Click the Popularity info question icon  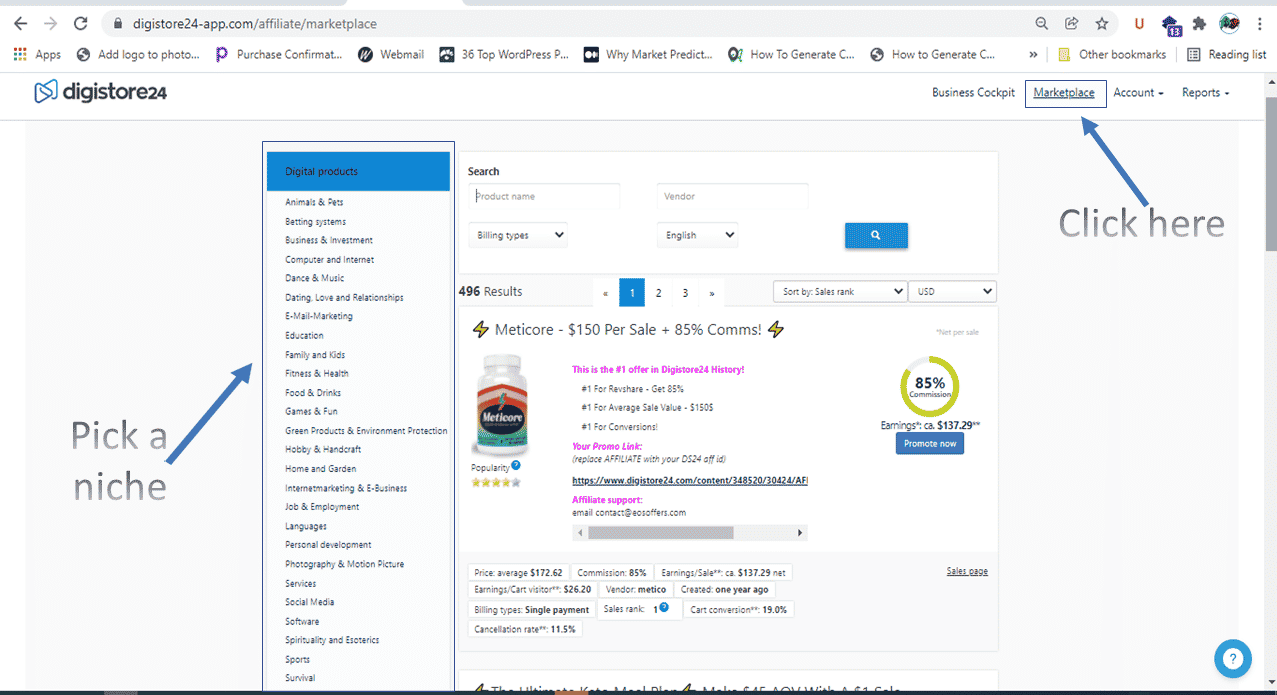pyautogui.click(x=516, y=465)
